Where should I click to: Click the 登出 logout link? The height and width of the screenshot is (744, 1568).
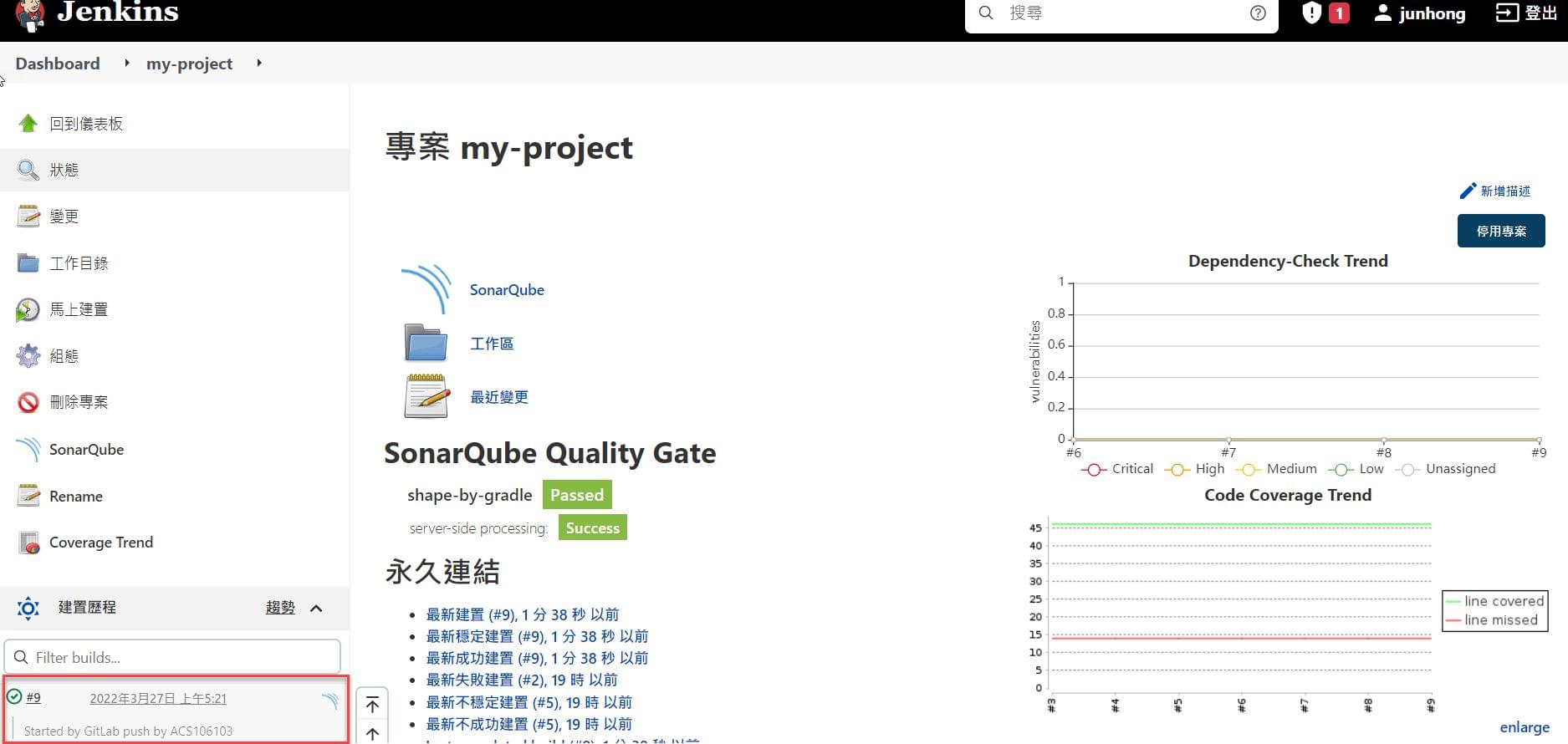pyautogui.click(x=1526, y=13)
